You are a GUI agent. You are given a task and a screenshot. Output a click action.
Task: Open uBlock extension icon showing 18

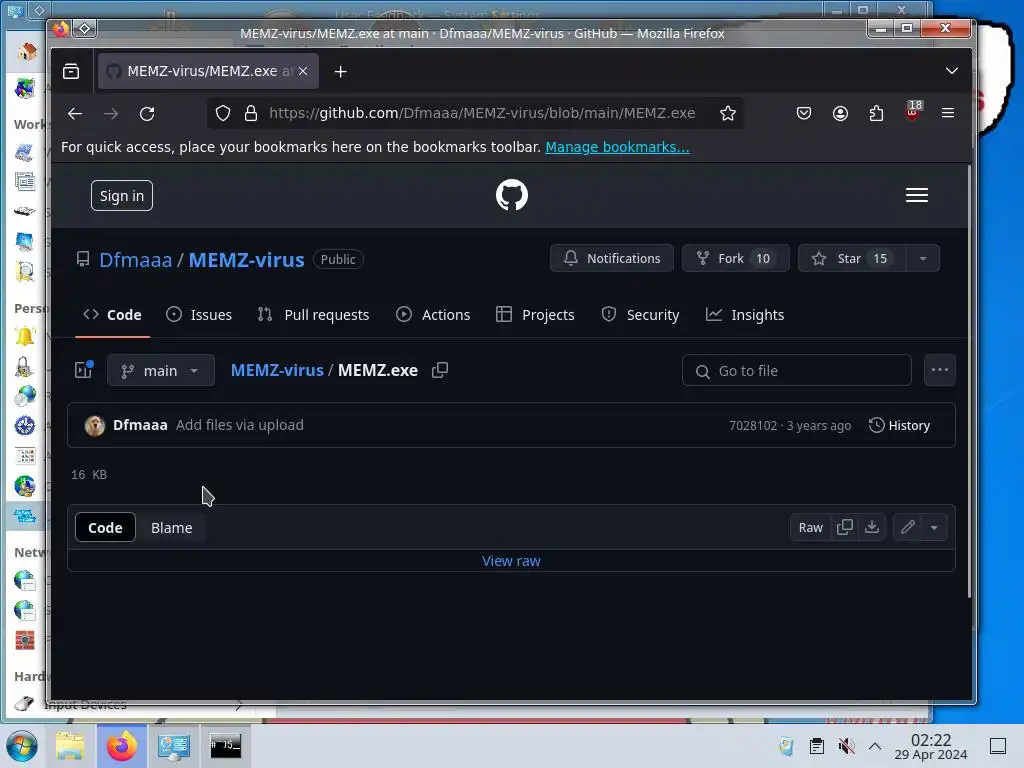(x=913, y=112)
